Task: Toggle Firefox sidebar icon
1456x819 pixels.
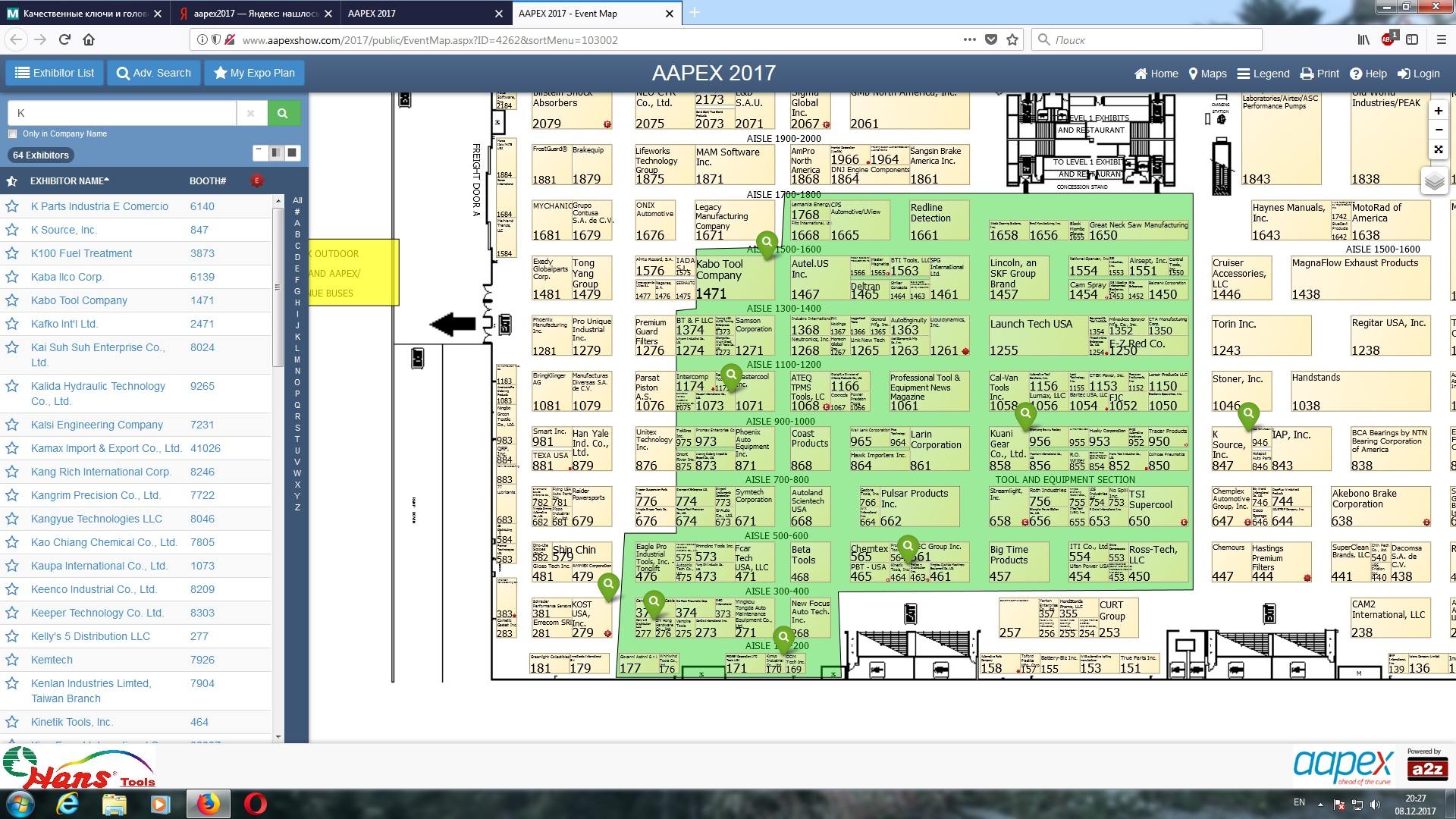Action: pyautogui.click(x=1412, y=39)
